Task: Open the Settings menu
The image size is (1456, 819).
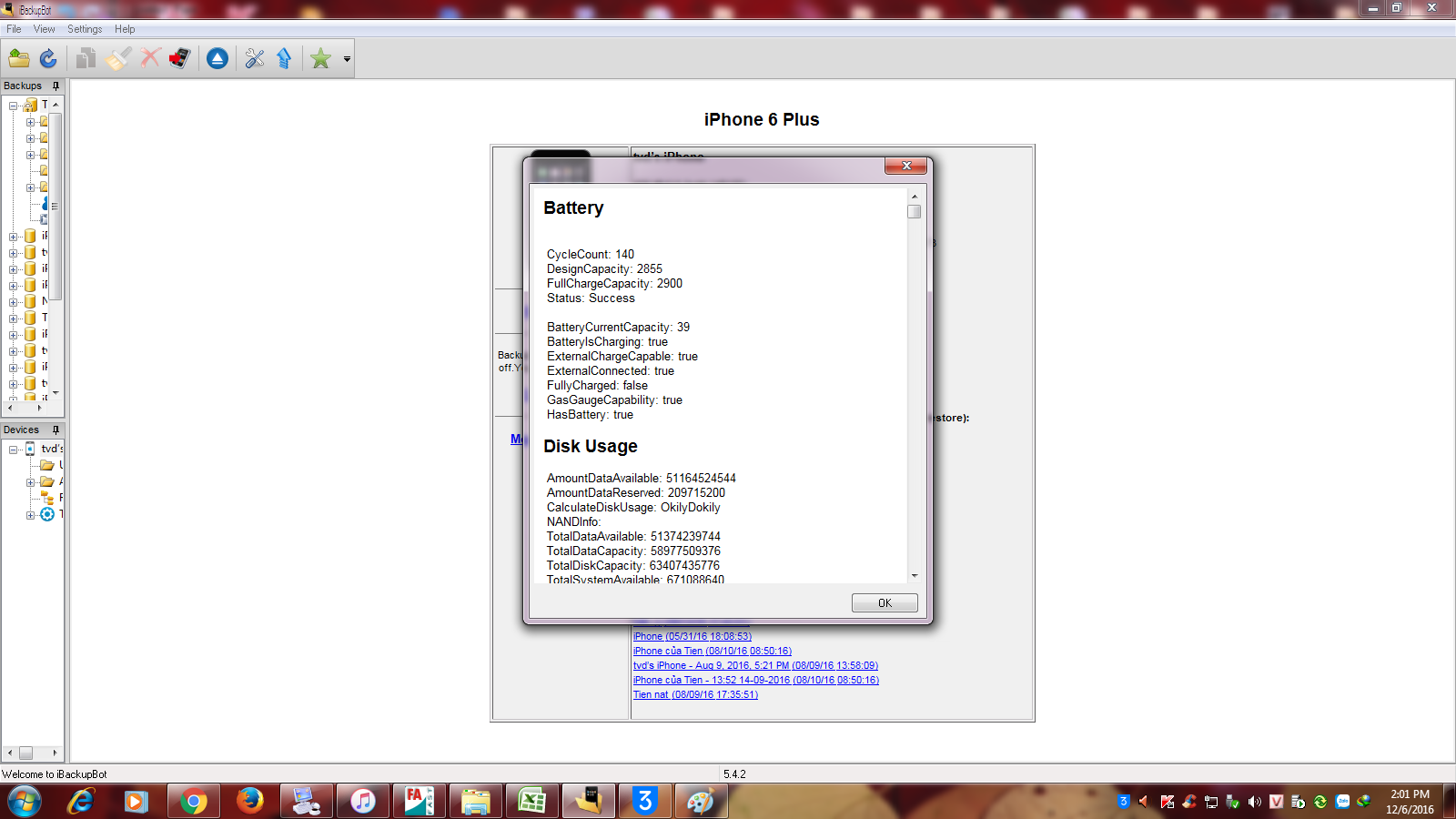Action: pyautogui.click(x=85, y=29)
